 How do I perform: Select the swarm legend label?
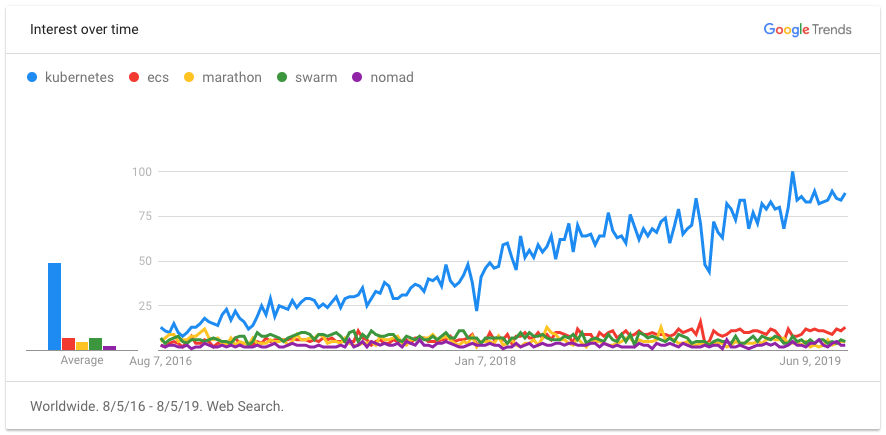coord(315,77)
